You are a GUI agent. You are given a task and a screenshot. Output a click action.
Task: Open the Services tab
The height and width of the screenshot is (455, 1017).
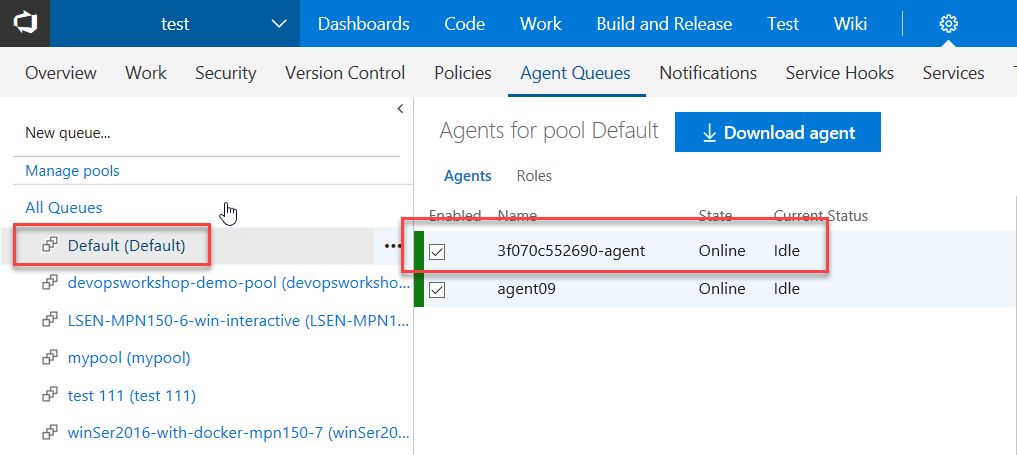click(x=953, y=73)
